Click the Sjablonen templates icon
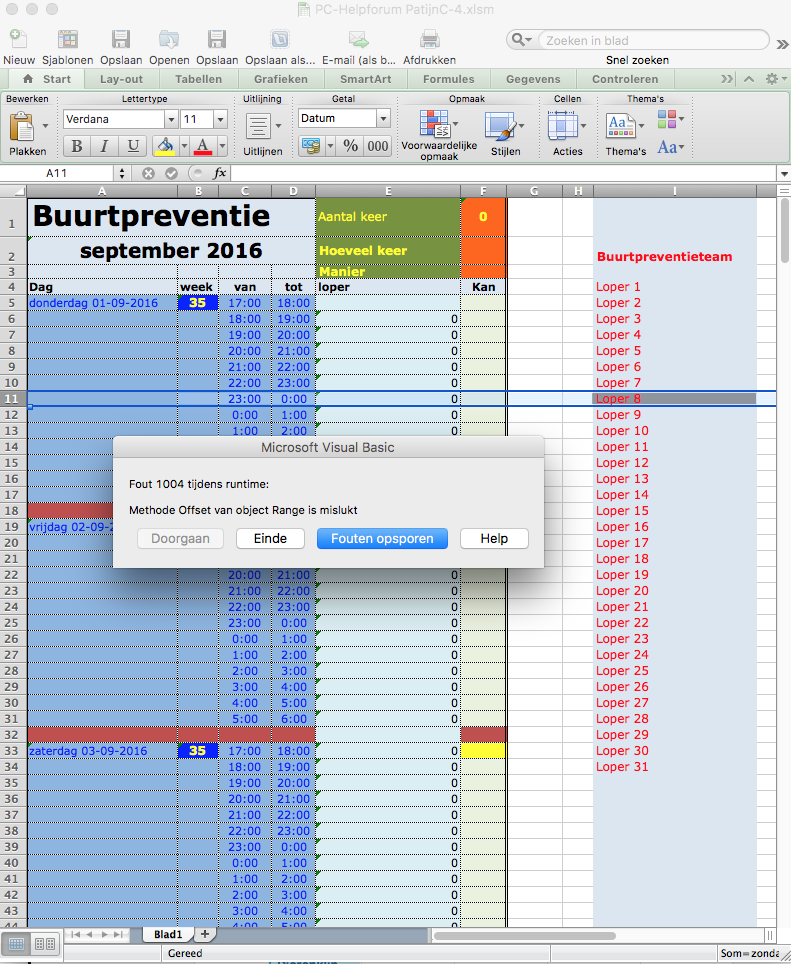791x964 pixels. point(68,40)
